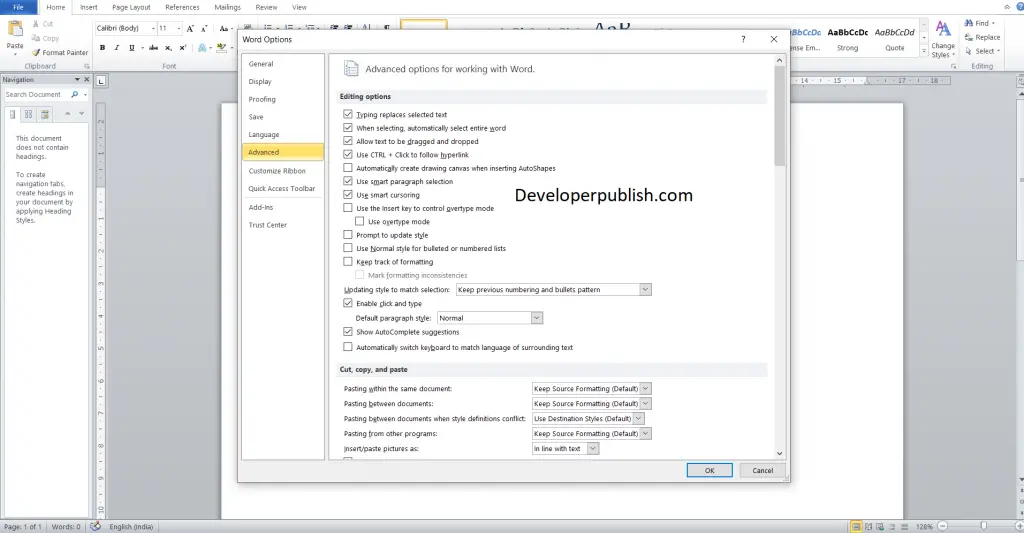Click the 128% zoom level button
Viewport: 1024px width, 533px height.
[924, 526]
